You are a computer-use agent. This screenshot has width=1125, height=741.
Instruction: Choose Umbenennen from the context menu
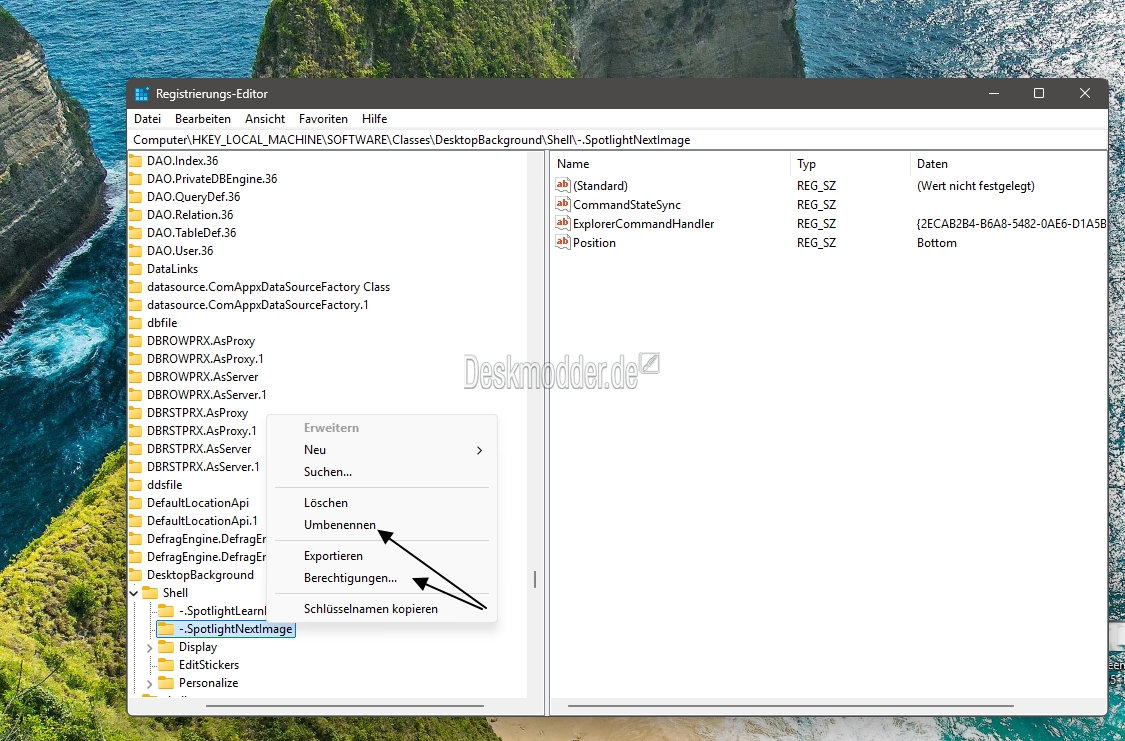point(340,525)
